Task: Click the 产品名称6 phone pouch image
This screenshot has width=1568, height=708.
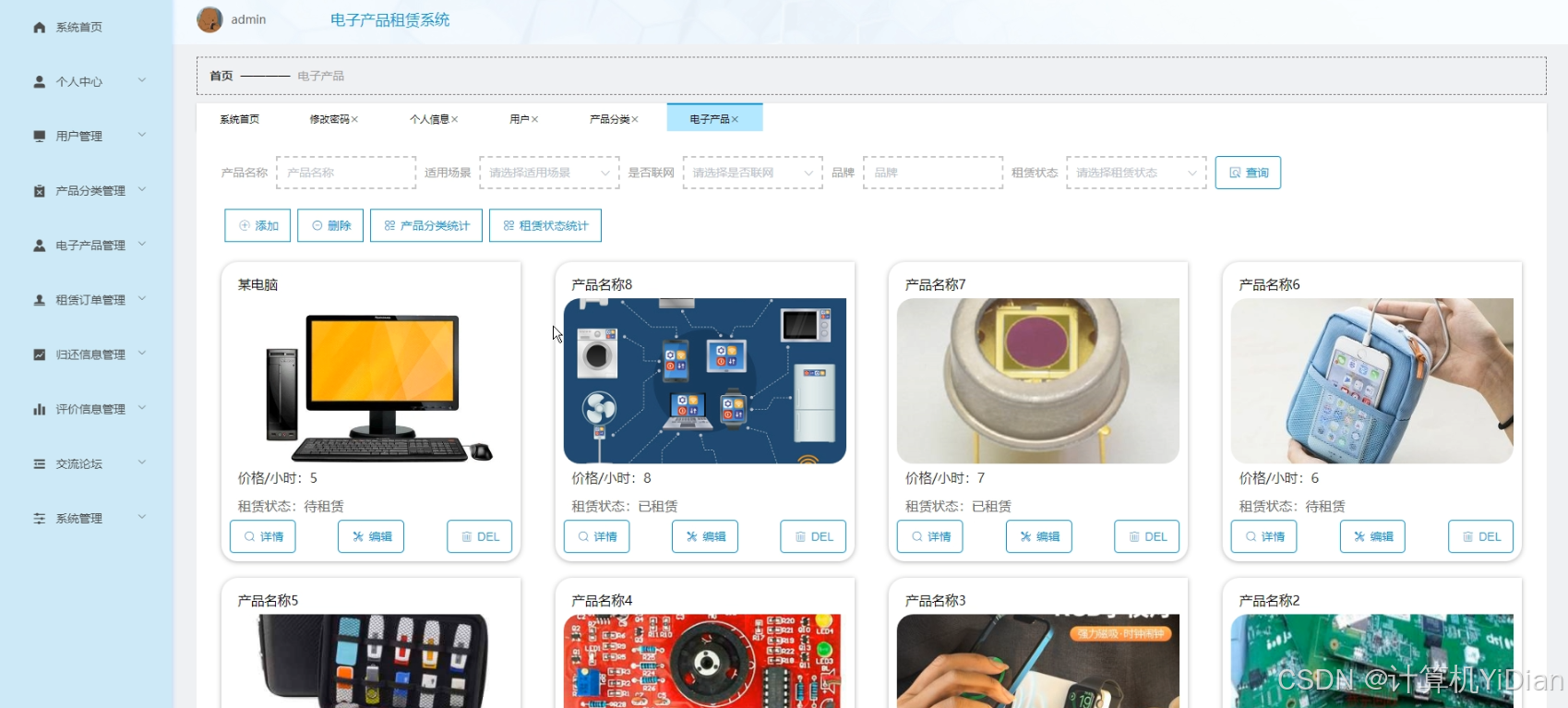Action: coord(1372,381)
